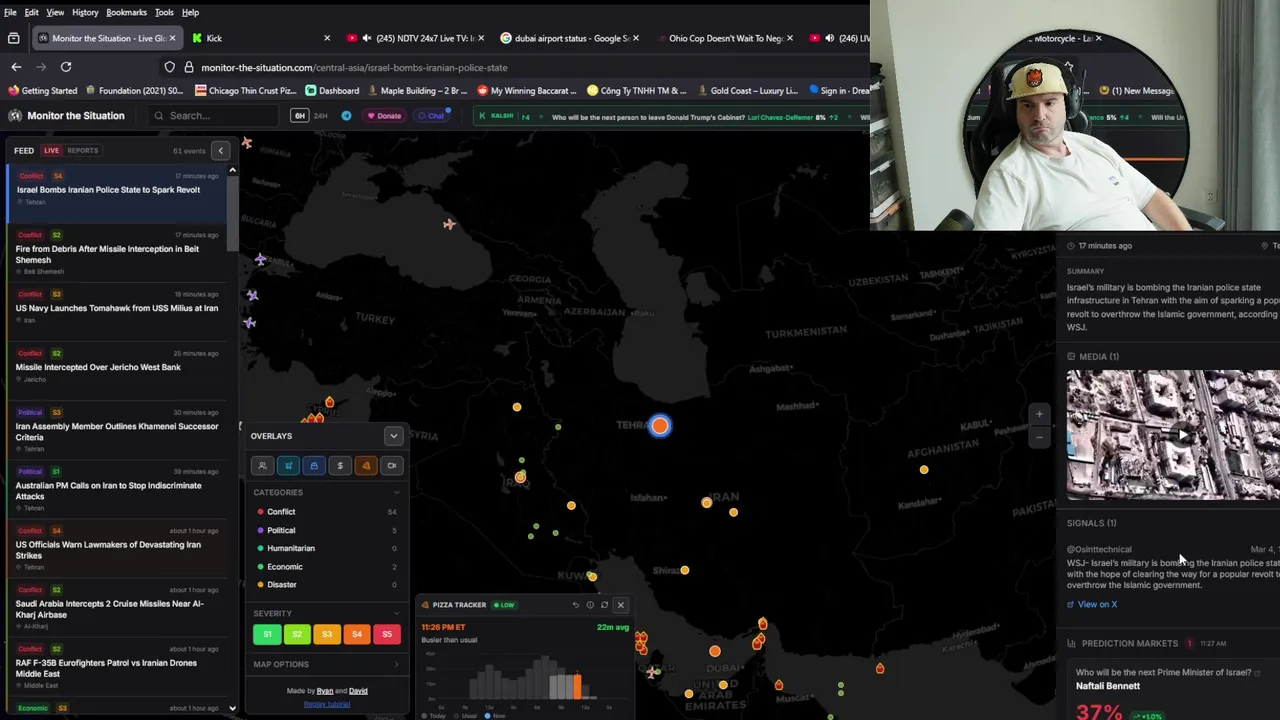Close the Pizza Tracker panel
The image size is (1280, 720).
(620, 605)
